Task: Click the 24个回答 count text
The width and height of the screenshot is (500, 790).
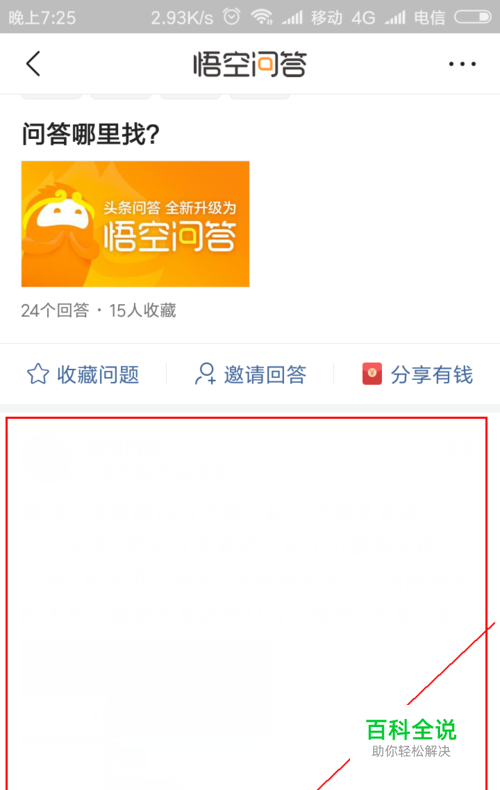Action: coord(55,310)
